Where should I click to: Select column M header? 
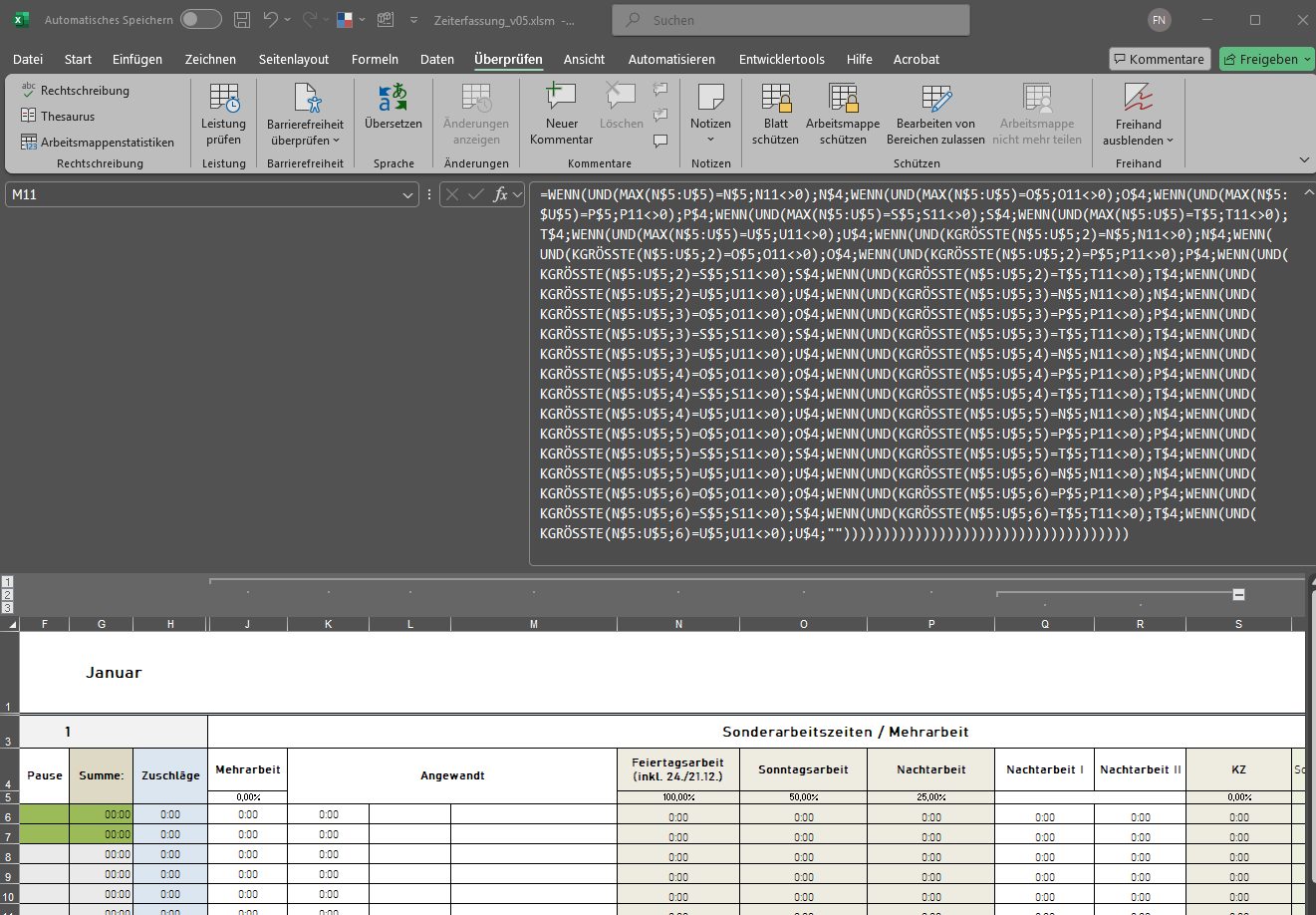coord(534,624)
